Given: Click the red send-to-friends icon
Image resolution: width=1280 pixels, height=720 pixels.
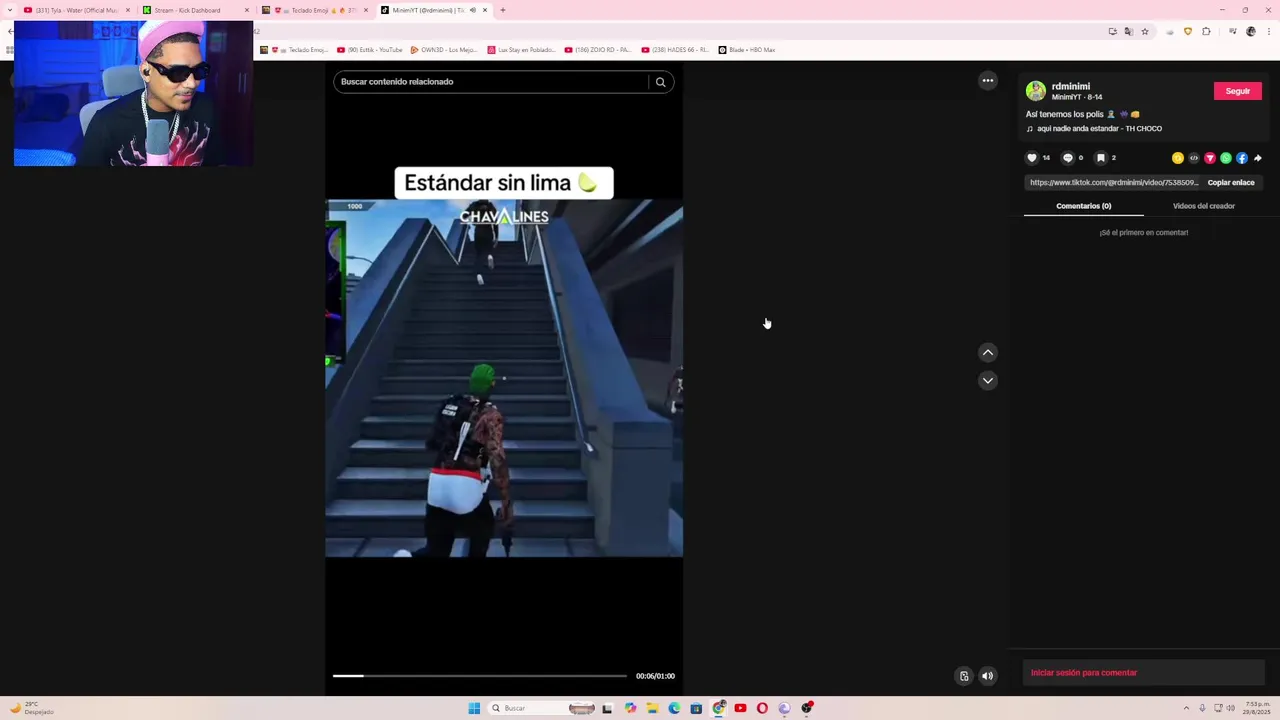Looking at the screenshot, I should point(1210,158).
